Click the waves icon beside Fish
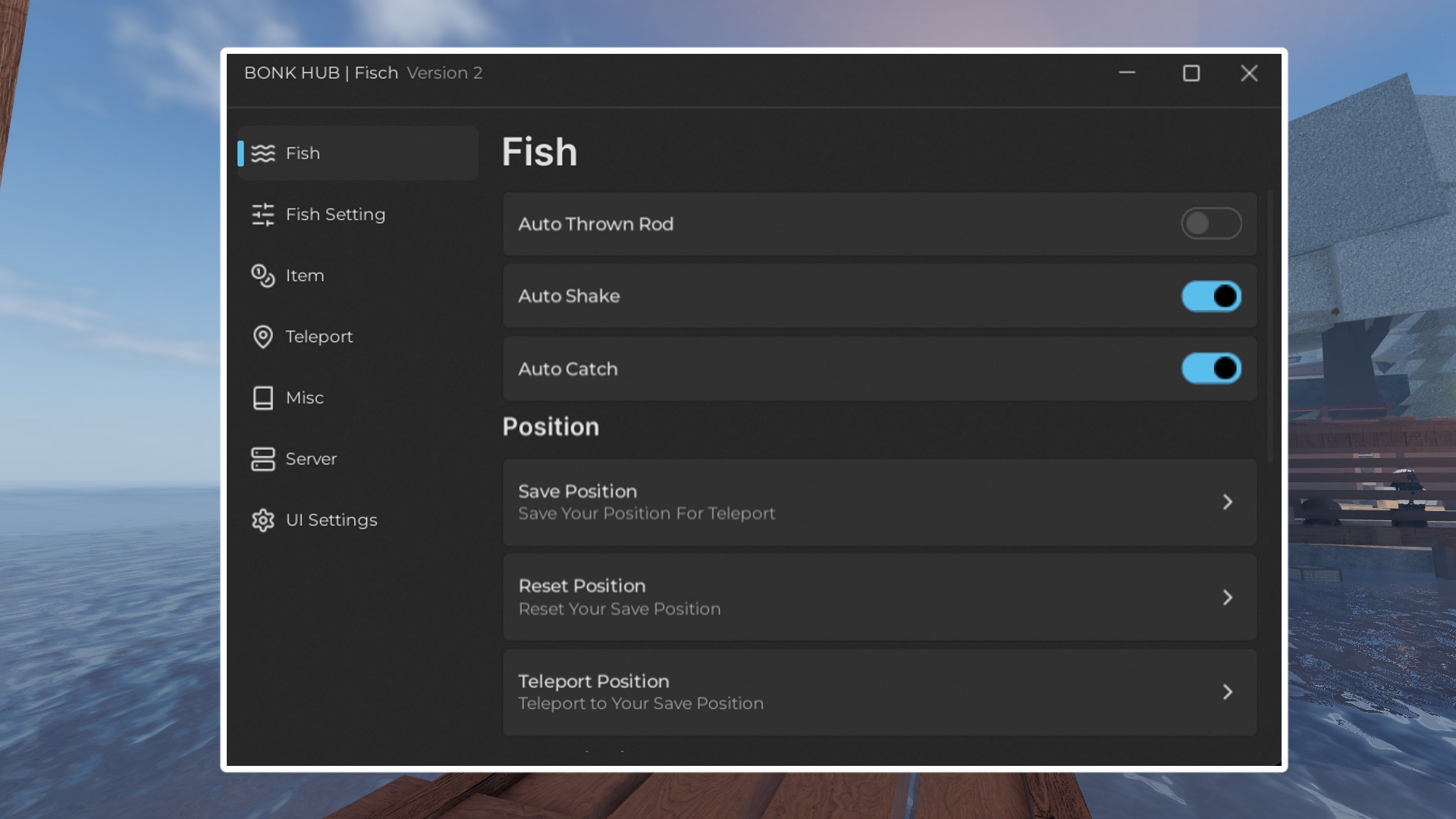Image resolution: width=1456 pixels, height=819 pixels. pyautogui.click(x=262, y=153)
